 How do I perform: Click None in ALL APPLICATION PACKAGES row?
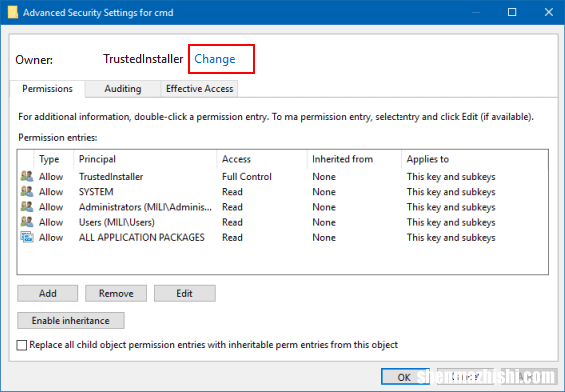click(x=324, y=237)
